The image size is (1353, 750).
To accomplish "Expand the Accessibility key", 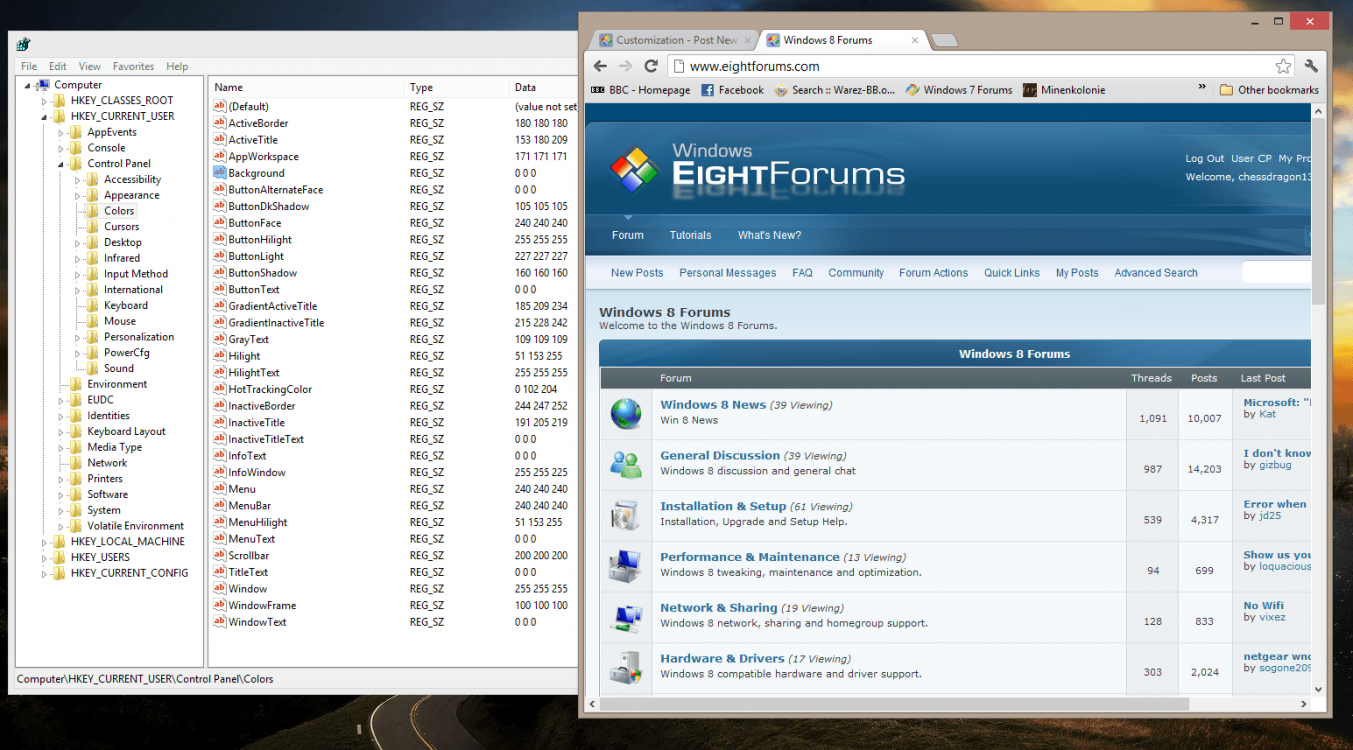I will (x=78, y=180).
